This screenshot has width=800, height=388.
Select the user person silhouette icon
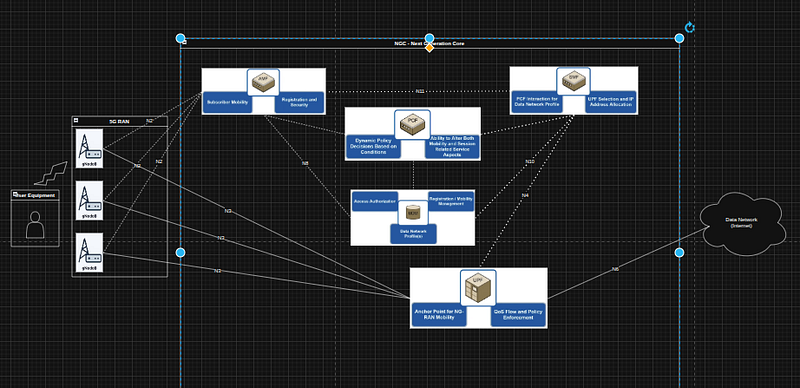(x=35, y=225)
